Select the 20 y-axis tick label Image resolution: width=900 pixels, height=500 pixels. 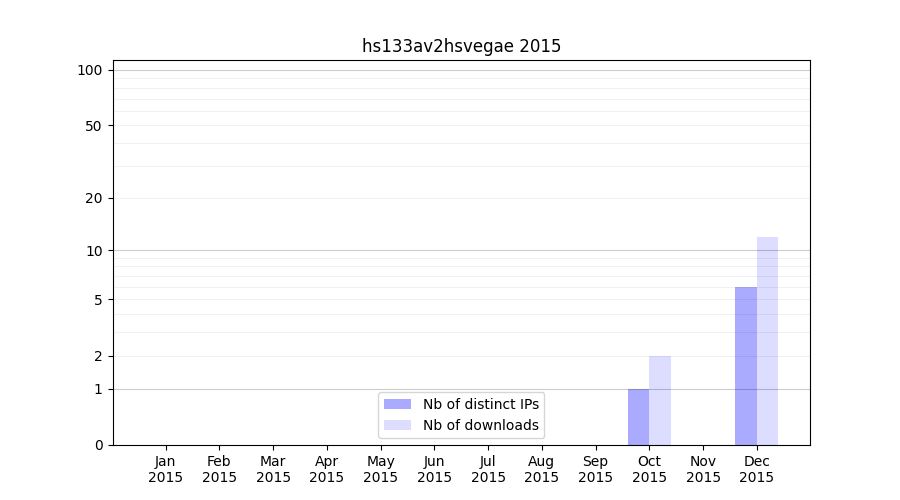tap(93, 198)
